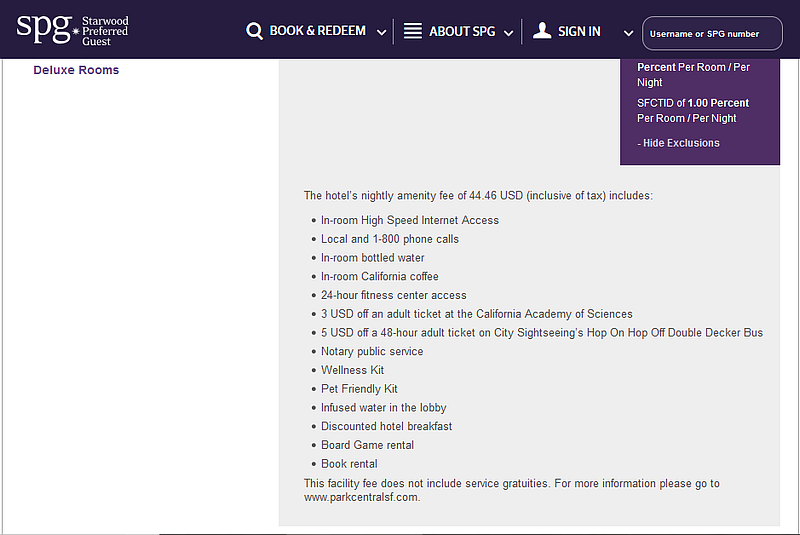Click the www.parkcentralsf.com text

362,497
